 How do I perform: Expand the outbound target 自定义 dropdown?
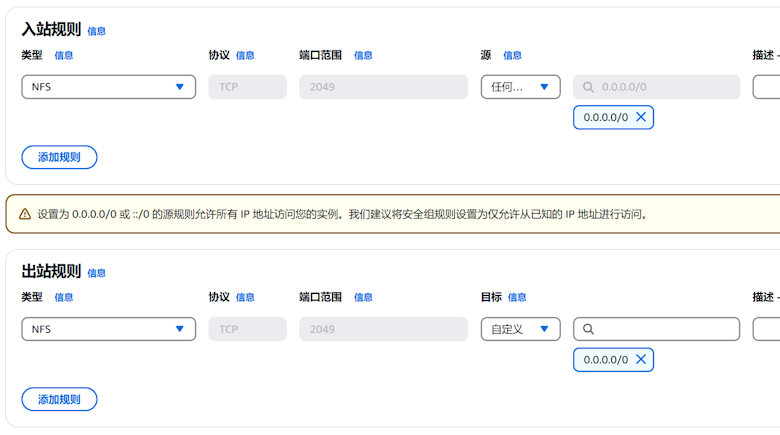click(520, 329)
